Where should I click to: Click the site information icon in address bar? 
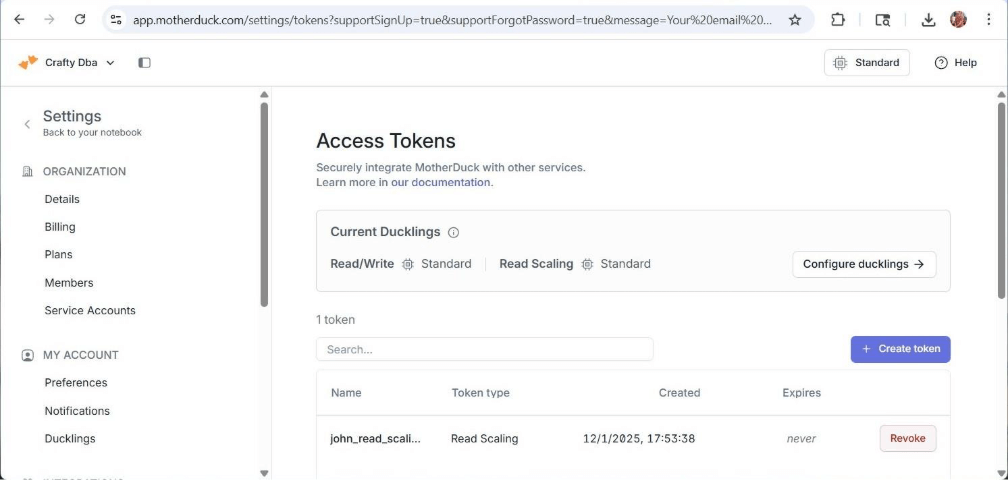tap(116, 19)
